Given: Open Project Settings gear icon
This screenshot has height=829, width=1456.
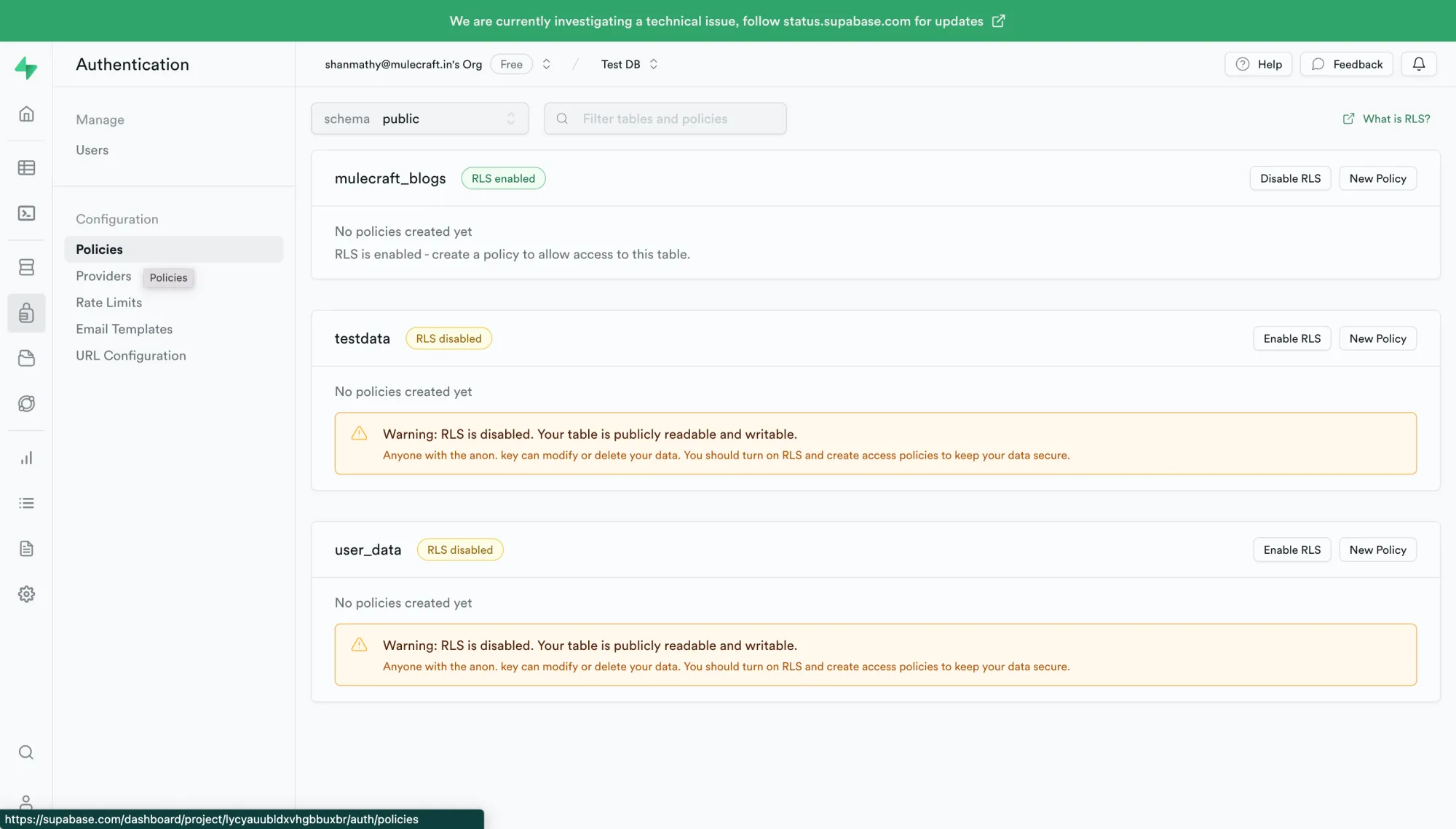Looking at the screenshot, I should 26,594.
